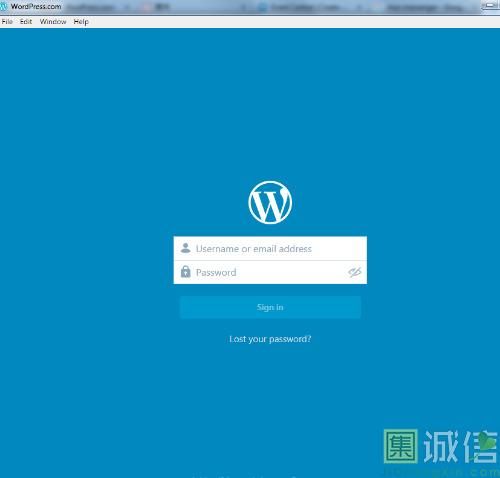
Task: Click the green square watermark character icon
Action: pyautogui.click(x=401, y=446)
